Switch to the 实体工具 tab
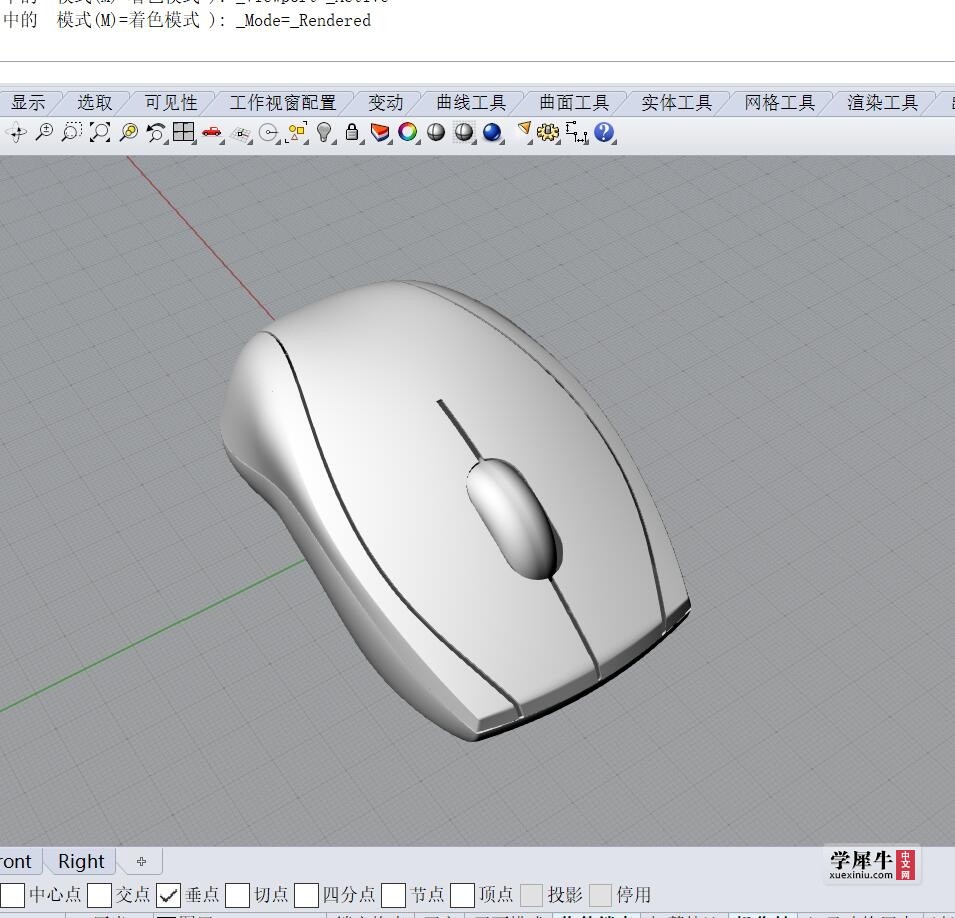 677,102
